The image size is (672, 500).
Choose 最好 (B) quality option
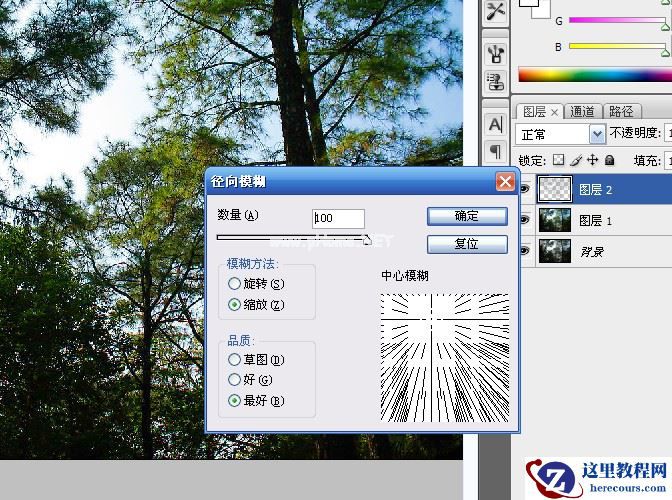[x=234, y=401]
